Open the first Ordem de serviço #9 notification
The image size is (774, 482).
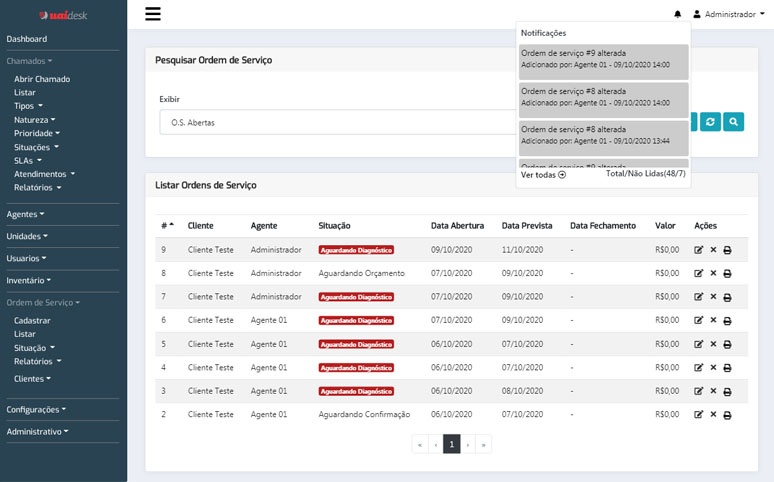coord(604,59)
